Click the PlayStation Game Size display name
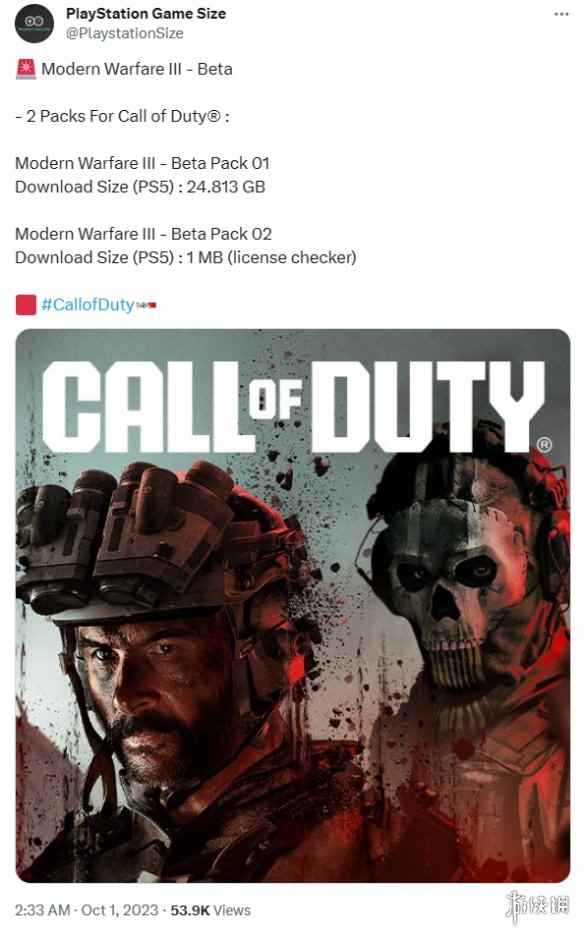This screenshot has height=935, width=584. coord(146,13)
